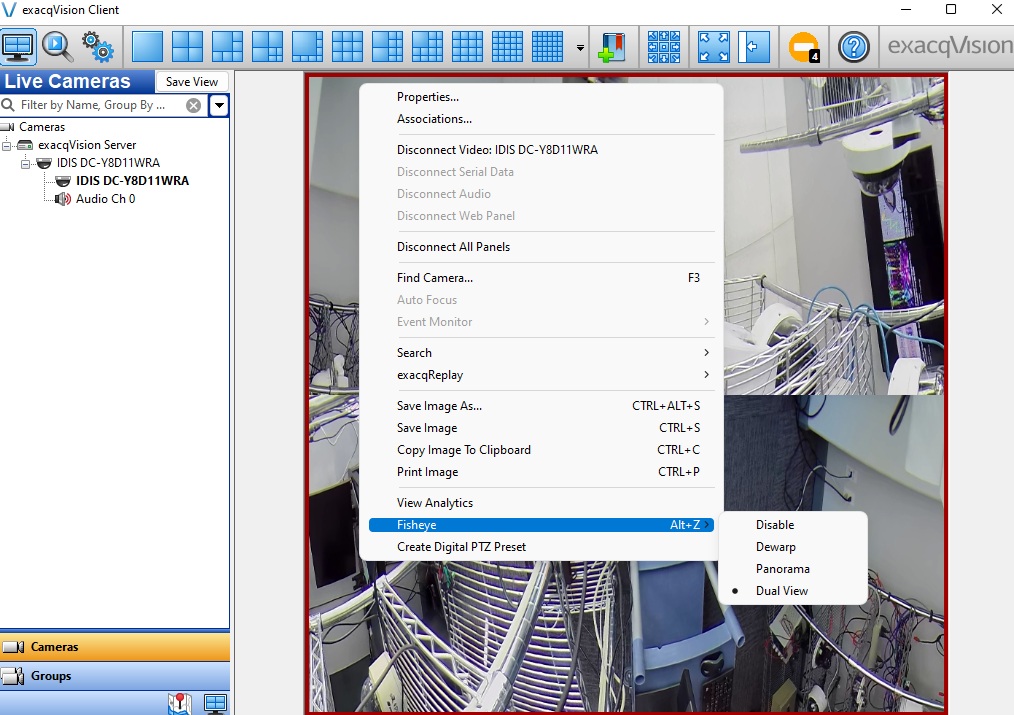Screen dimensions: 1014x715
Task: Click the audio speaker icon
Action: point(63,198)
